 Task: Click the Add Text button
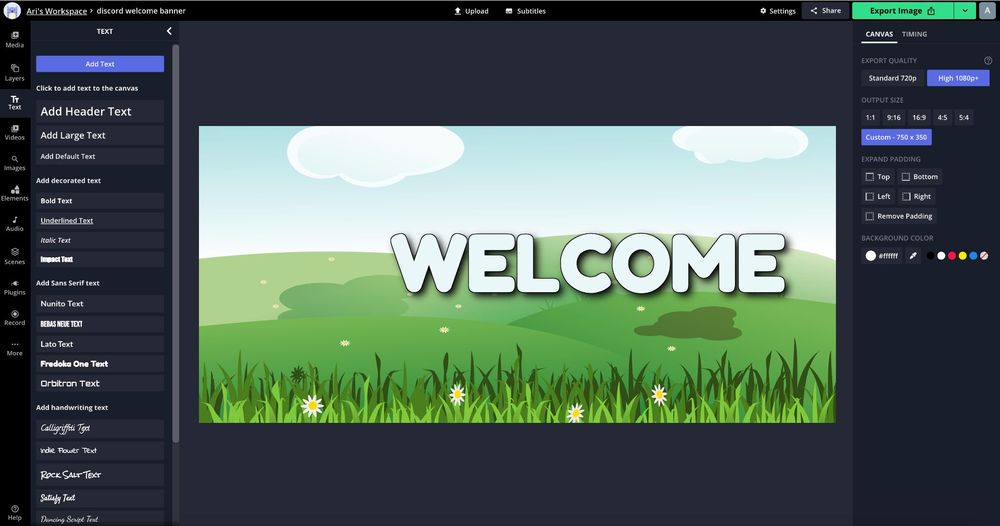click(x=100, y=64)
